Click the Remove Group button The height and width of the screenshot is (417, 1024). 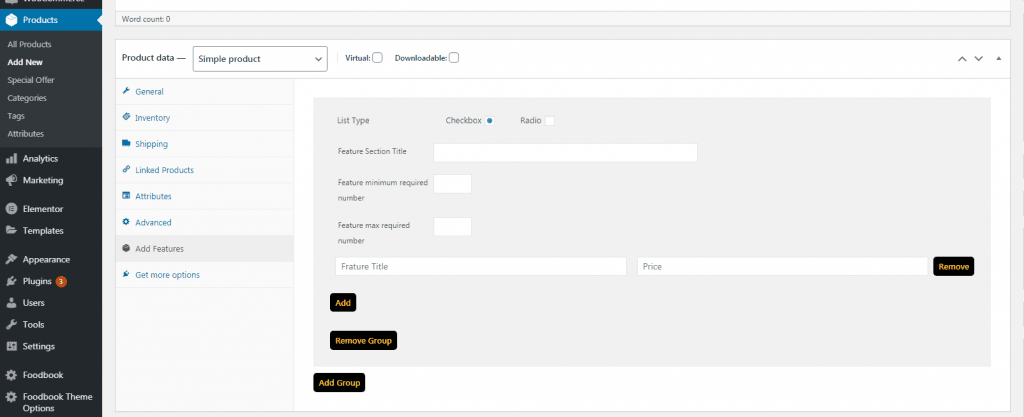coord(364,340)
